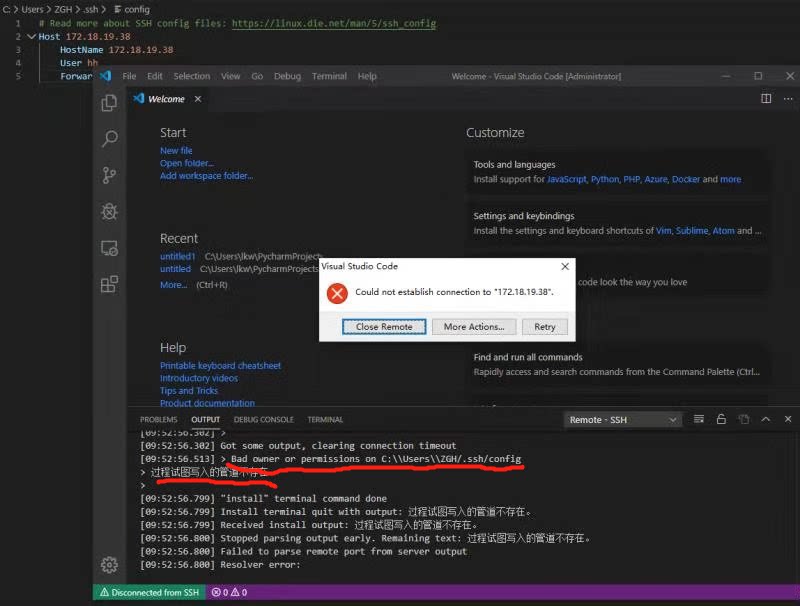Viewport: 800px width, 606px height.
Task: Click the .ssh breadcrumb segment
Action: pos(91,9)
